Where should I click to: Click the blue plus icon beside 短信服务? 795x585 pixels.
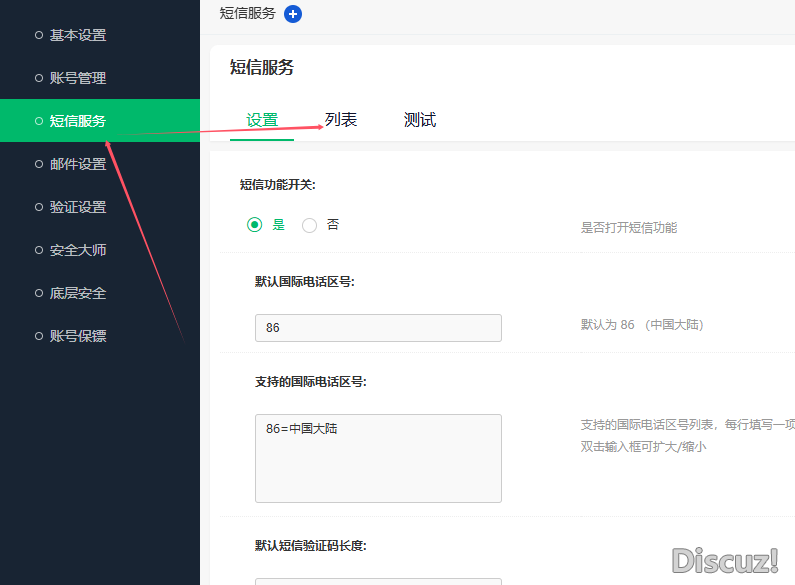293,14
